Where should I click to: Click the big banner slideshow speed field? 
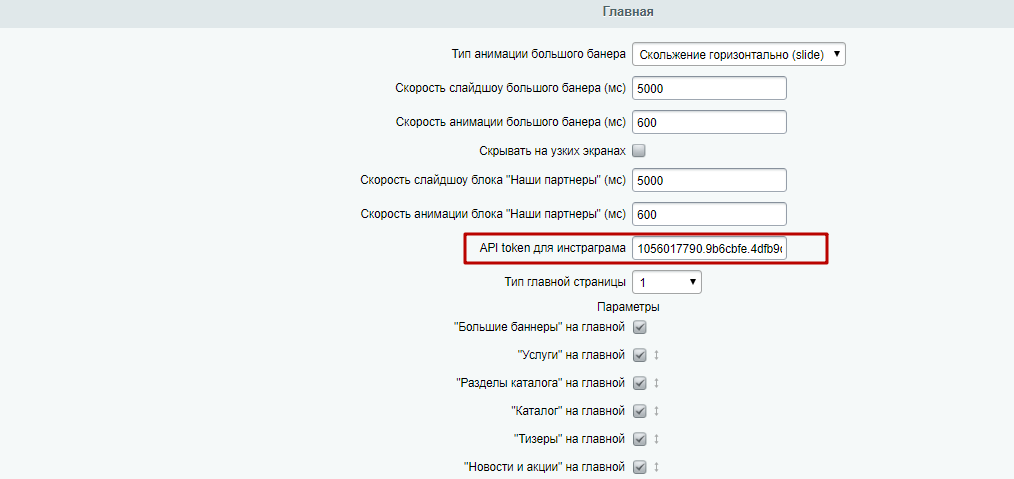[709, 89]
